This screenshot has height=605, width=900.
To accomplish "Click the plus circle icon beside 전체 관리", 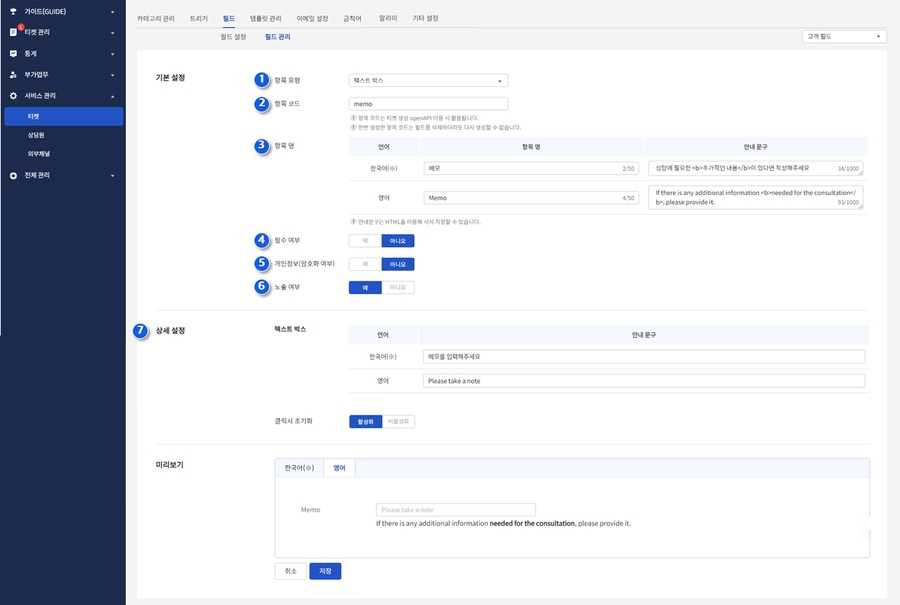I will pyautogui.click(x=13, y=175).
